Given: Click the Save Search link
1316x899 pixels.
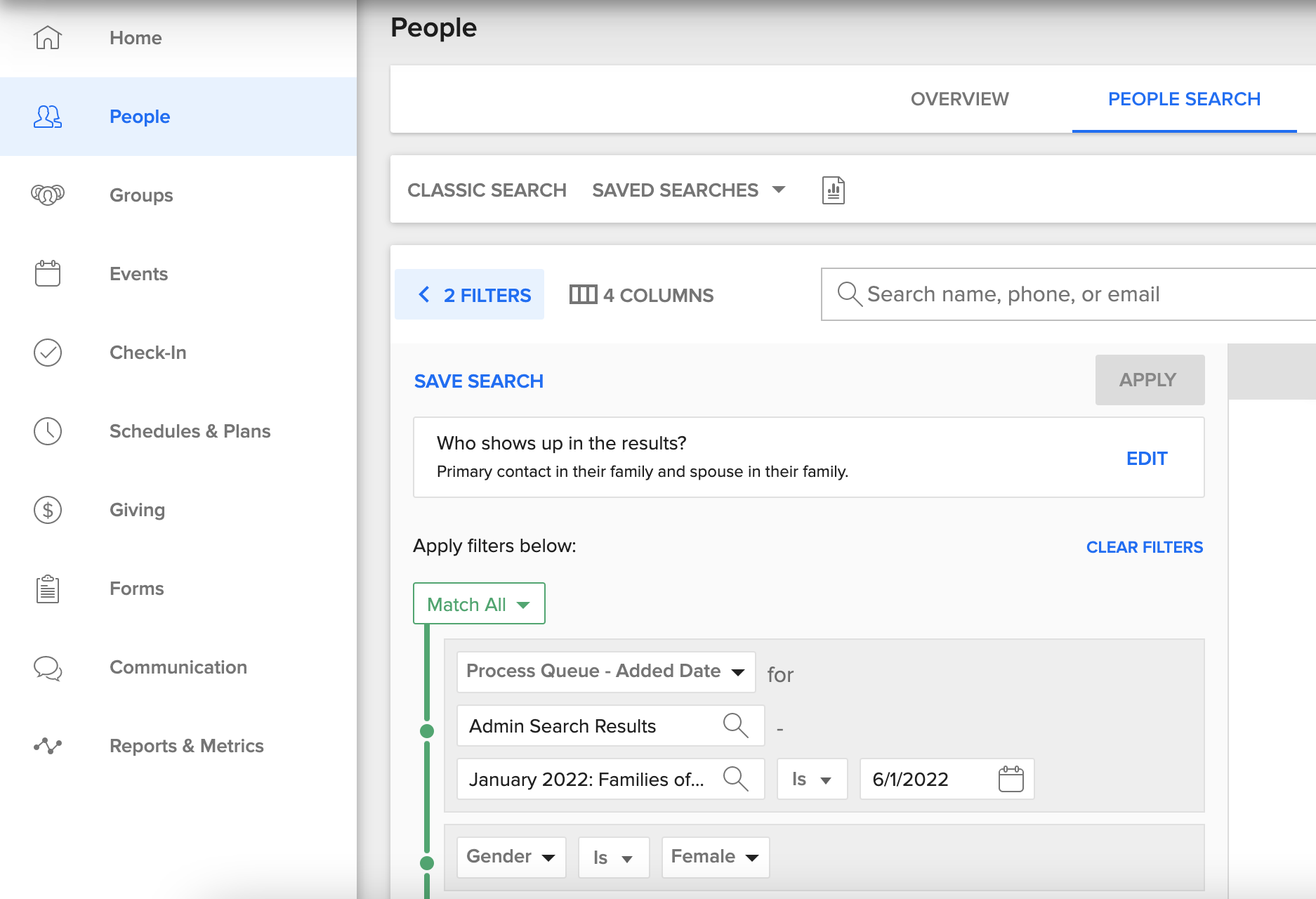Looking at the screenshot, I should 478,381.
